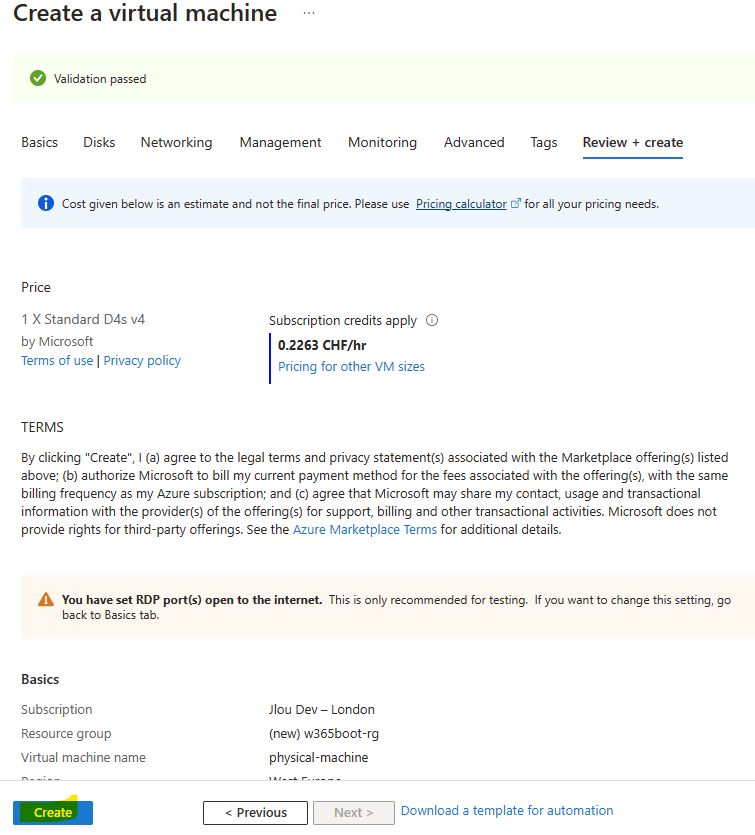Click the blue info icon in cost banner
The image size is (755, 835).
(x=46, y=203)
